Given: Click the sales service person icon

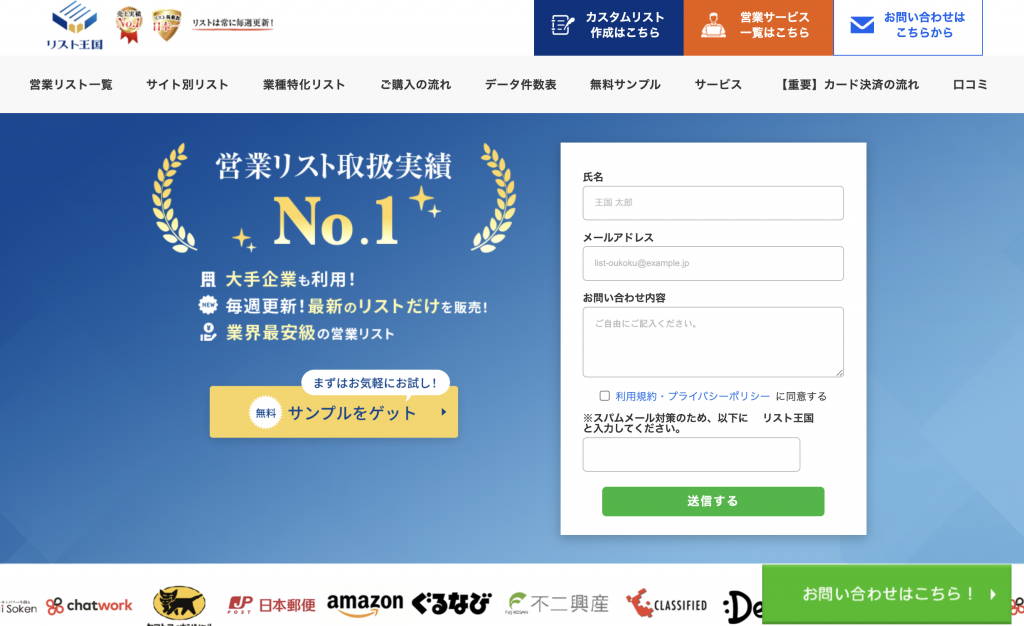Looking at the screenshot, I should click(713, 25).
